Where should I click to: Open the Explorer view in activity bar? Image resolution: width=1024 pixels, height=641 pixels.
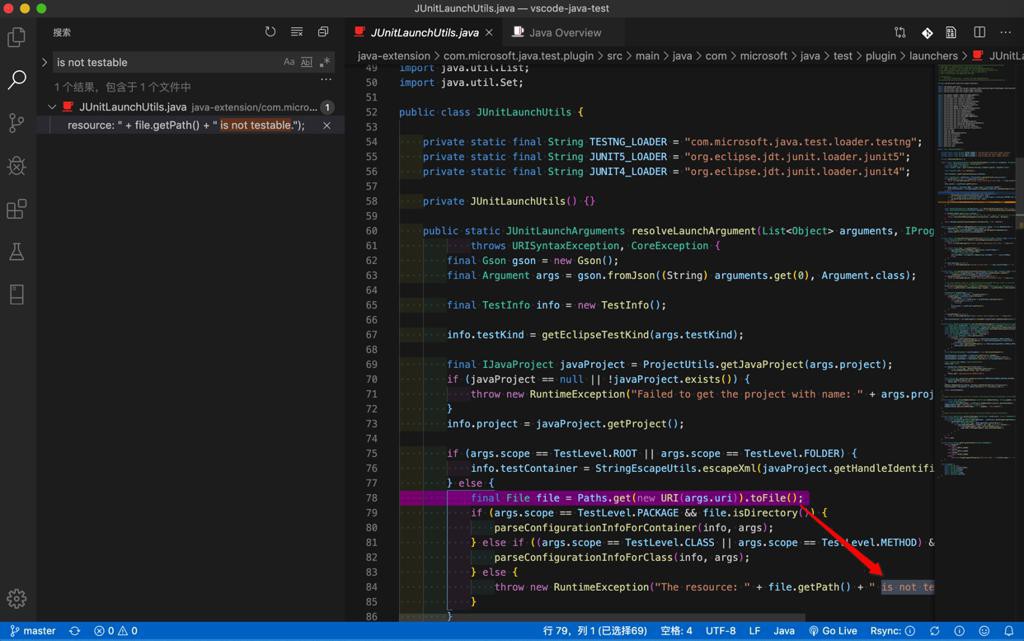(17, 37)
